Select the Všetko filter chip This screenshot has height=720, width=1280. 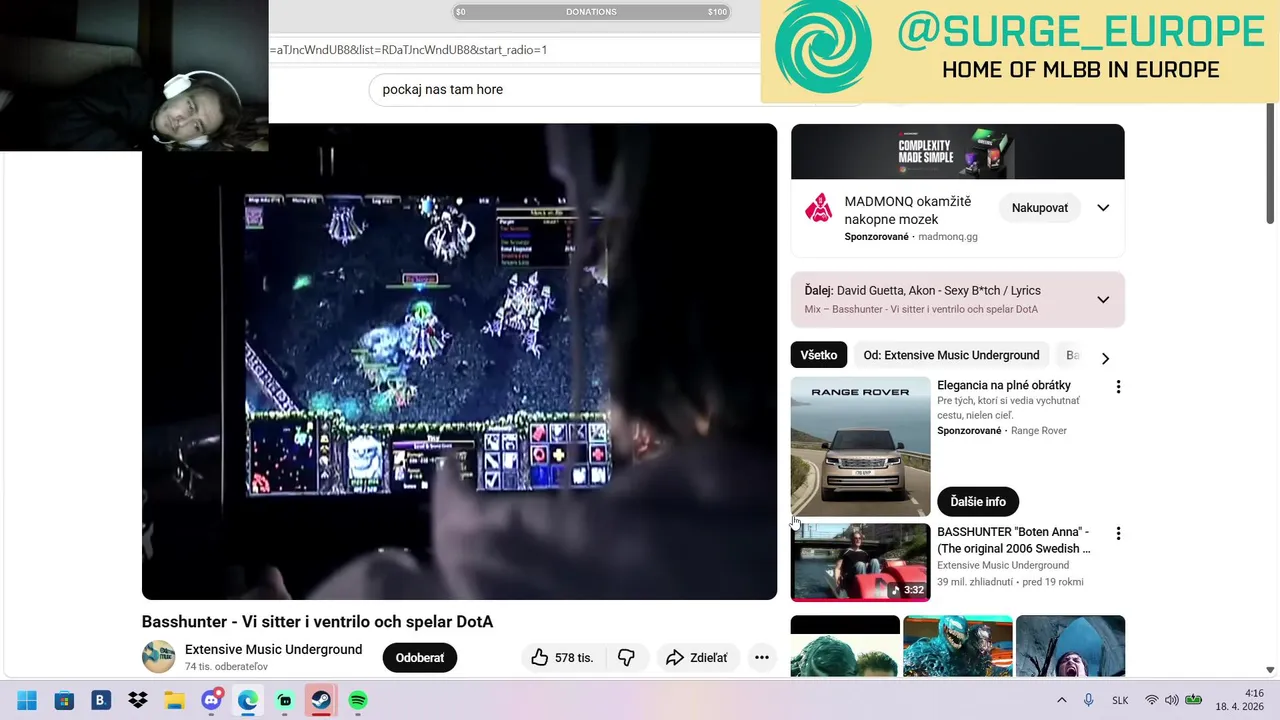pyautogui.click(x=819, y=355)
